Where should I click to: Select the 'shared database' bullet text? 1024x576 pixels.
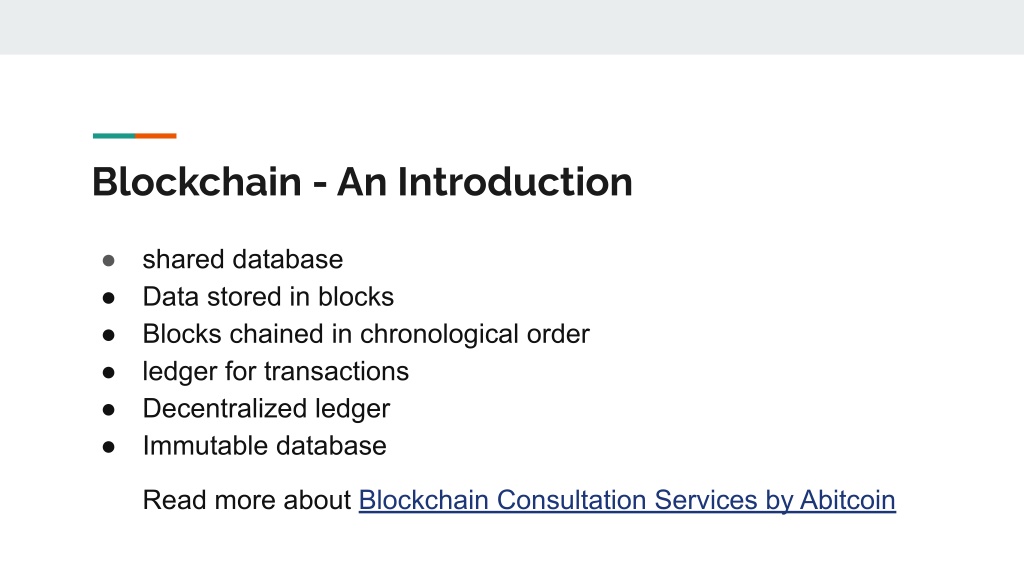click(x=243, y=259)
